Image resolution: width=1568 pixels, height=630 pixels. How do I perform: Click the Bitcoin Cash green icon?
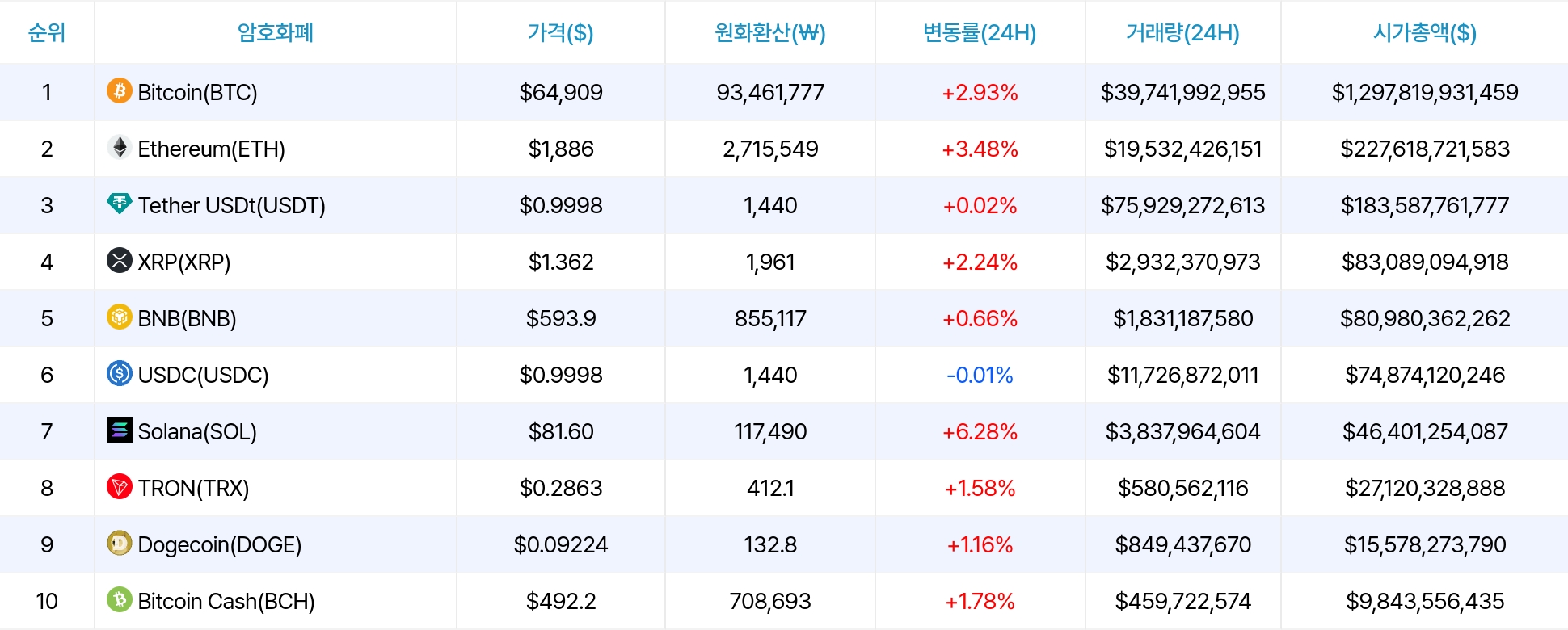(x=120, y=599)
